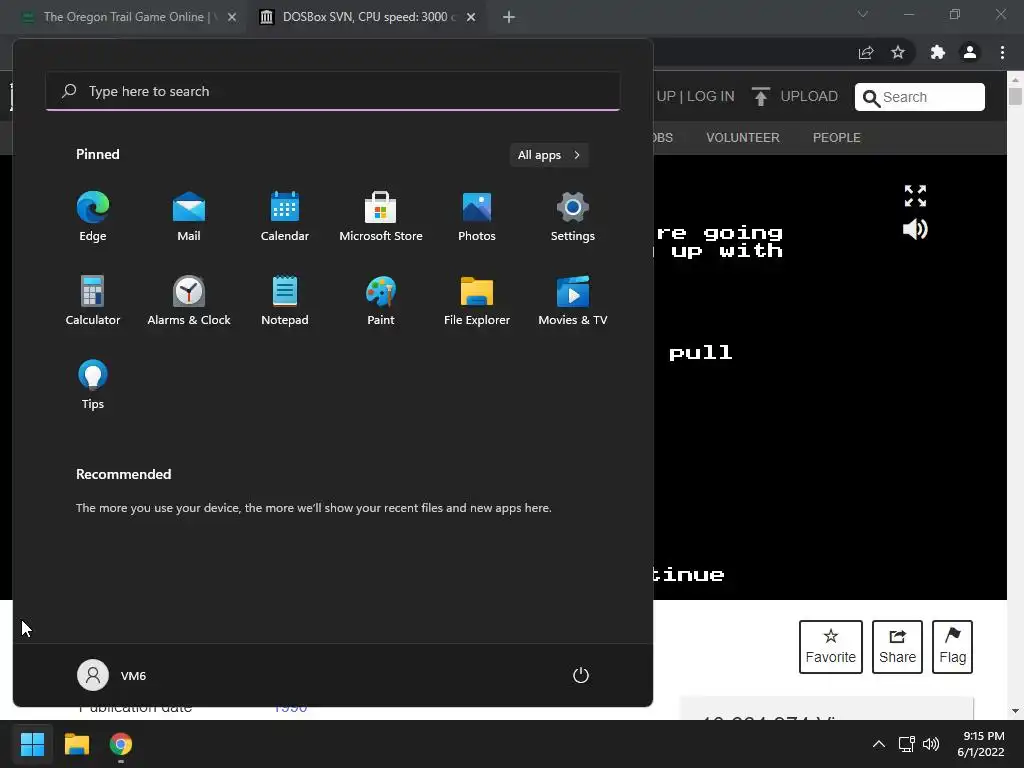Open the Photos app
Viewport: 1024px width, 768px height.
[x=477, y=217]
